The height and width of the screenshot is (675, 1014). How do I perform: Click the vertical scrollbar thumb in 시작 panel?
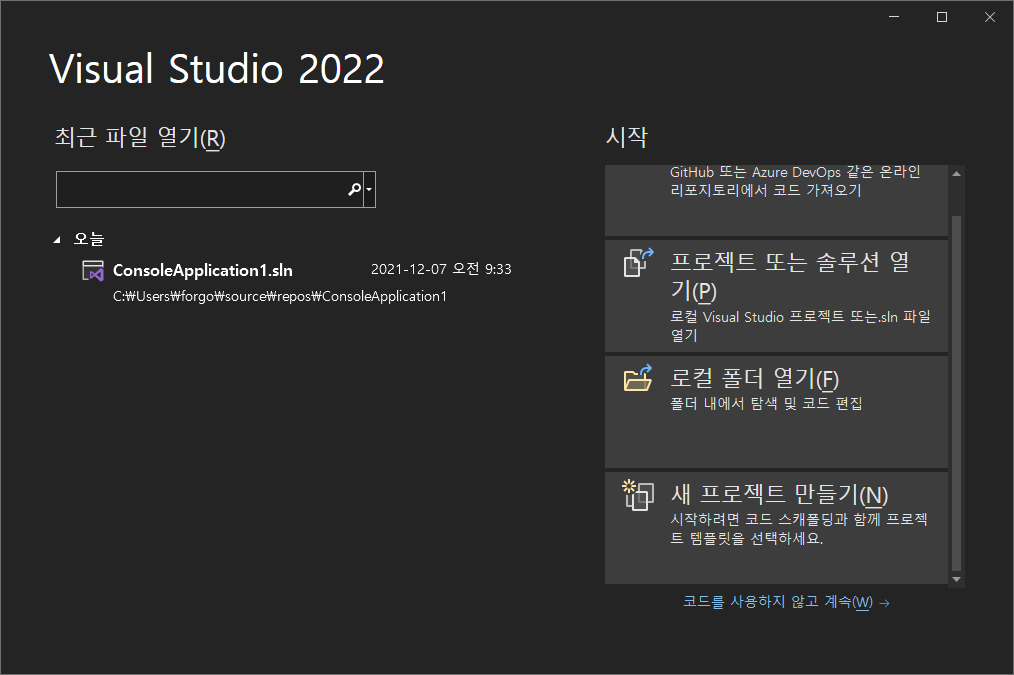[956, 393]
